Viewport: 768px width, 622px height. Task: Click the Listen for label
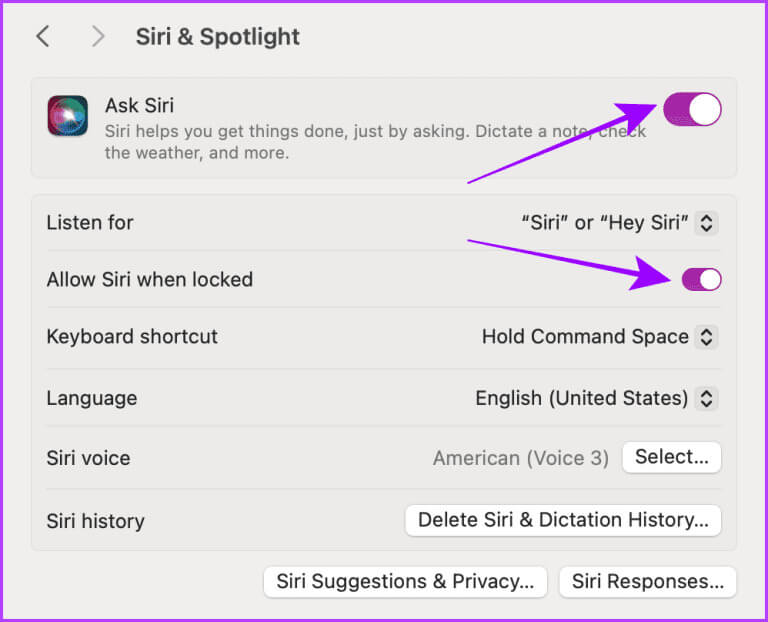90,223
